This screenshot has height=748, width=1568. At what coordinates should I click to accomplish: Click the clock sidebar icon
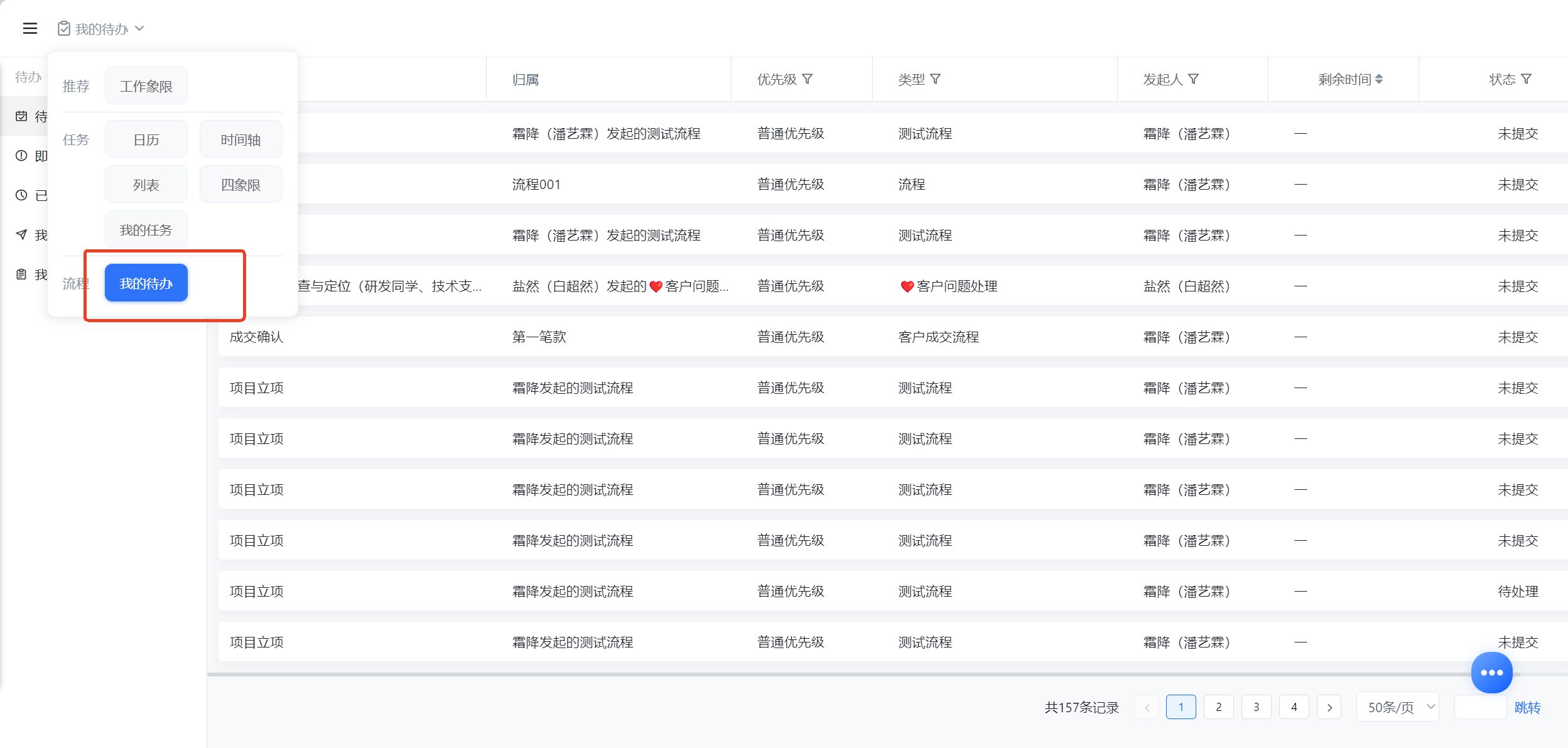(x=22, y=195)
